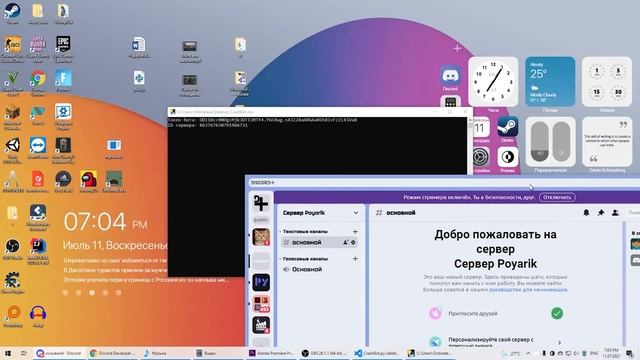This screenshot has width=640, height=360.
Task: Click the right slider in widget
Action: [561, 142]
